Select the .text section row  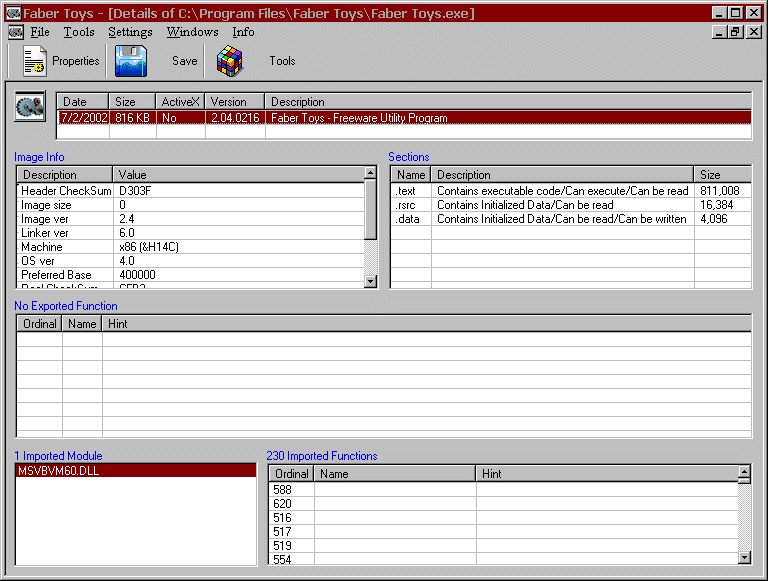point(571,191)
